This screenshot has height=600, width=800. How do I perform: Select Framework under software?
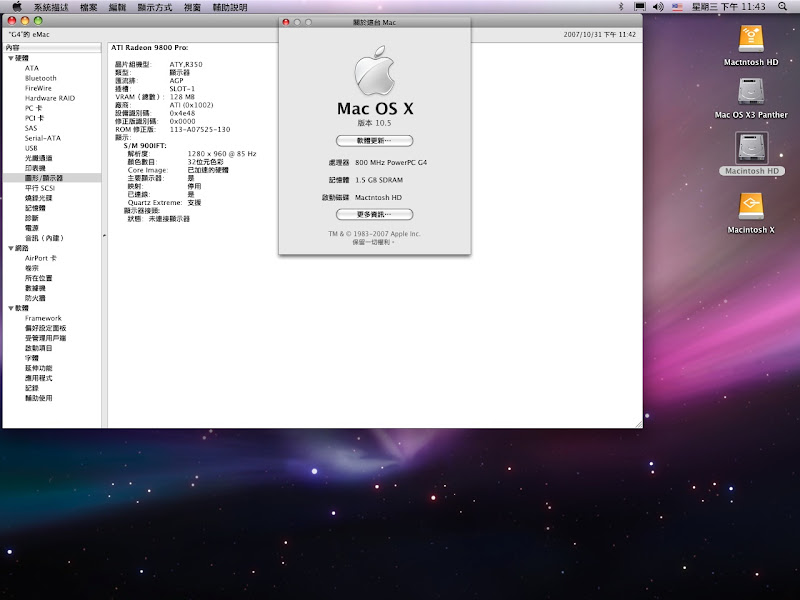[x=43, y=318]
